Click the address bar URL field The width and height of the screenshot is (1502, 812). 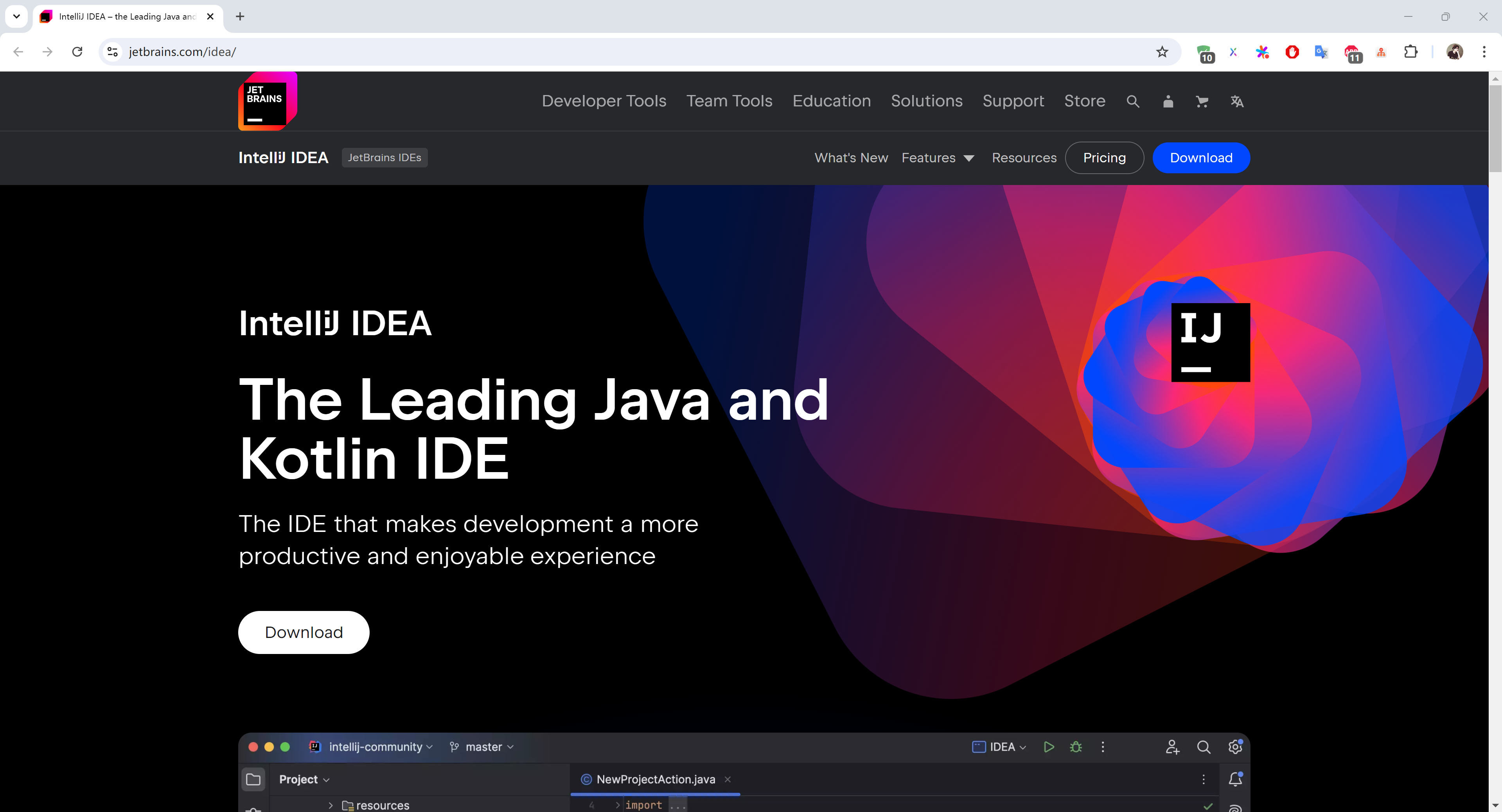click(x=583, y=52)
